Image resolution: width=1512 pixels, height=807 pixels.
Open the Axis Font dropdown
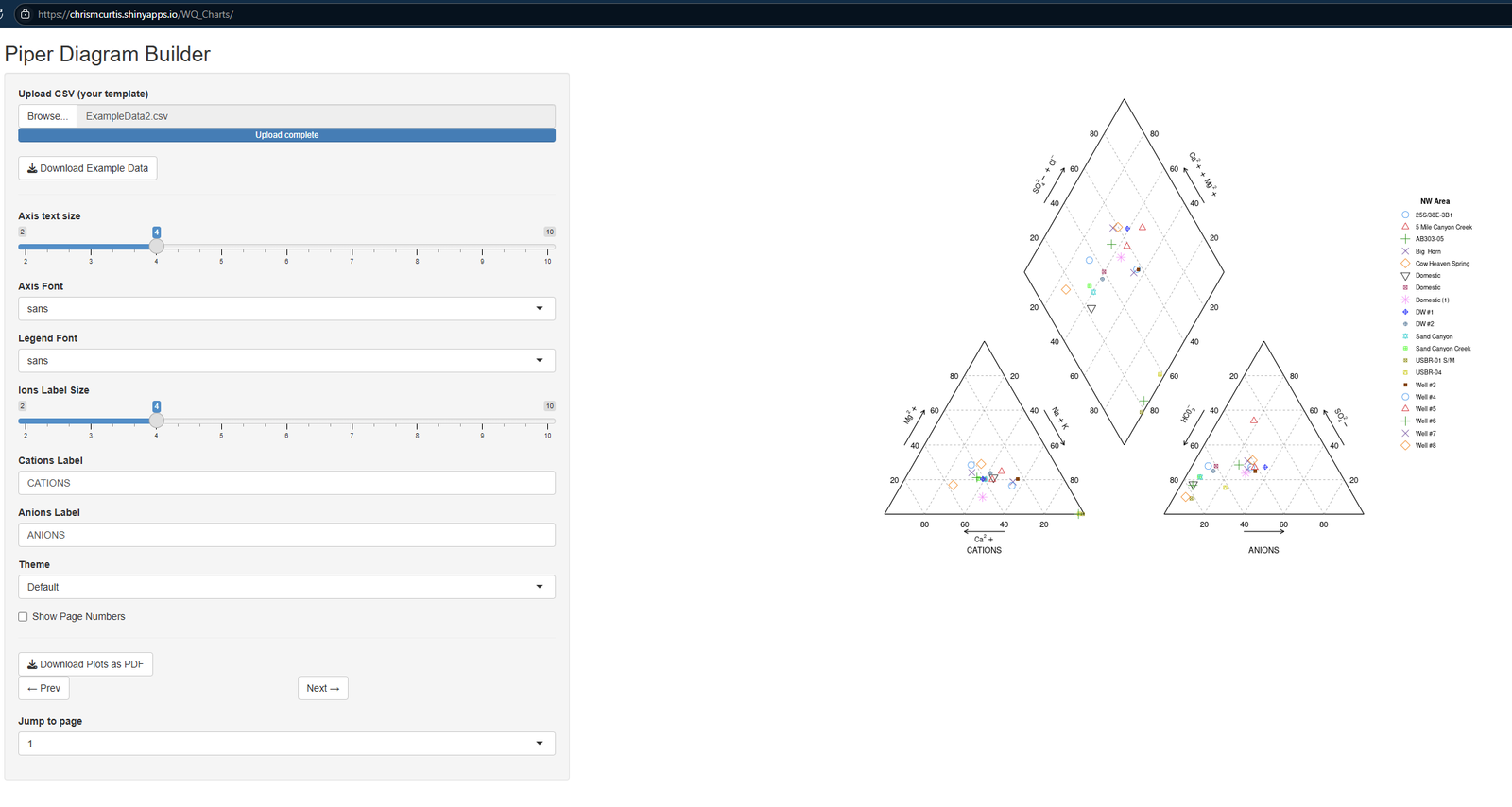pyautogui.click(x=287, y=309)
